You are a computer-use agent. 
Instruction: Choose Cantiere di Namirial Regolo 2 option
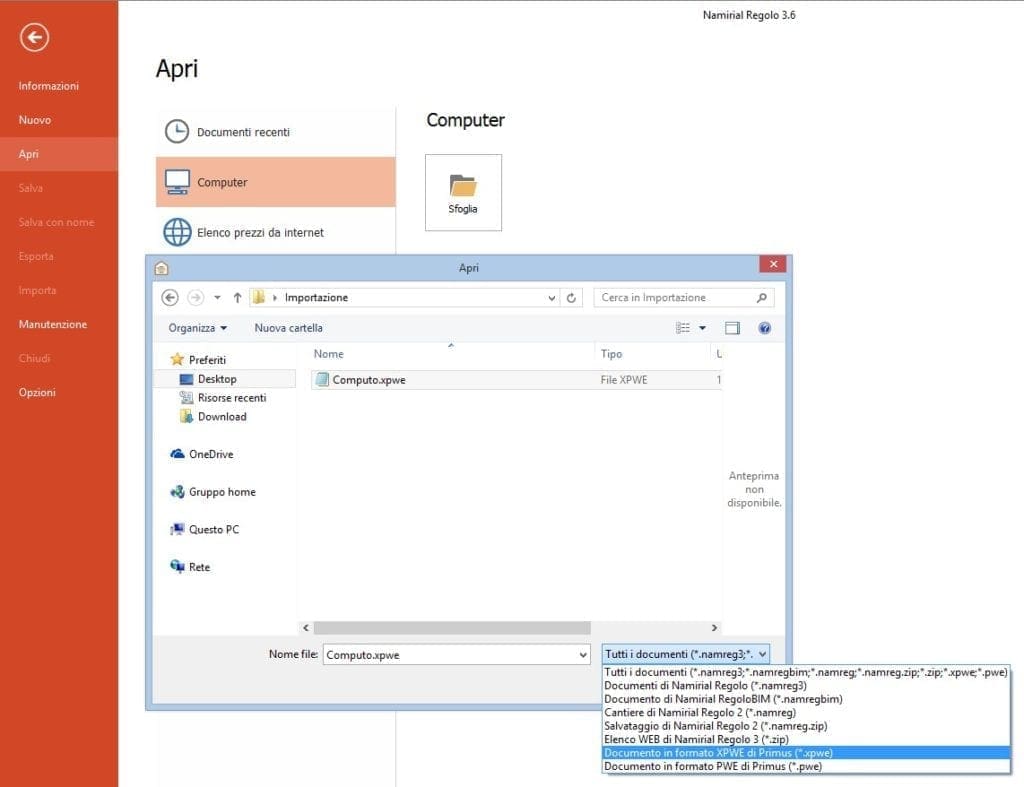pos(806,713)
